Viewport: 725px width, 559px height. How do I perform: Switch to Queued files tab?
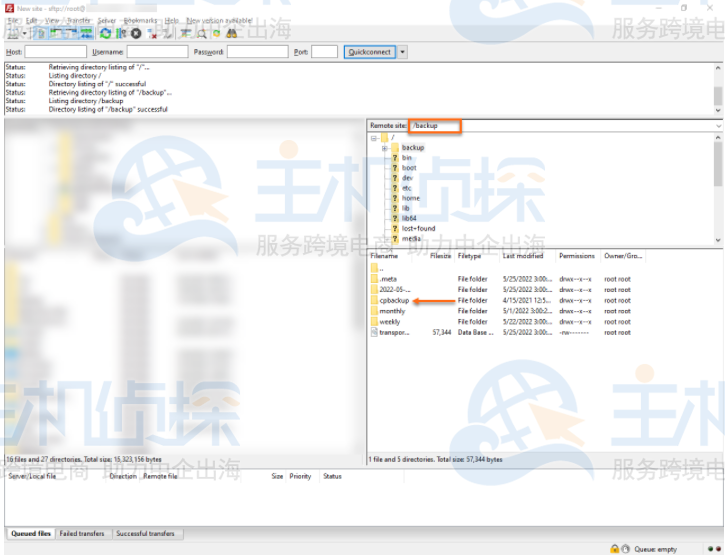31,534
